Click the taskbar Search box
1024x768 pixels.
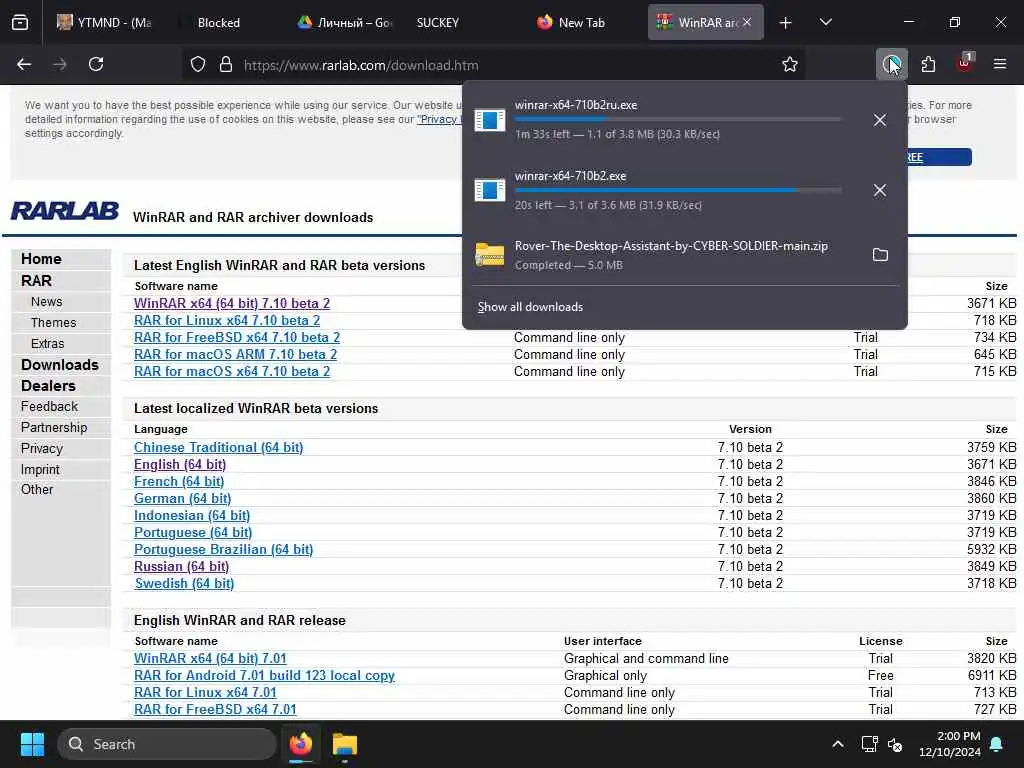[167, 744]
